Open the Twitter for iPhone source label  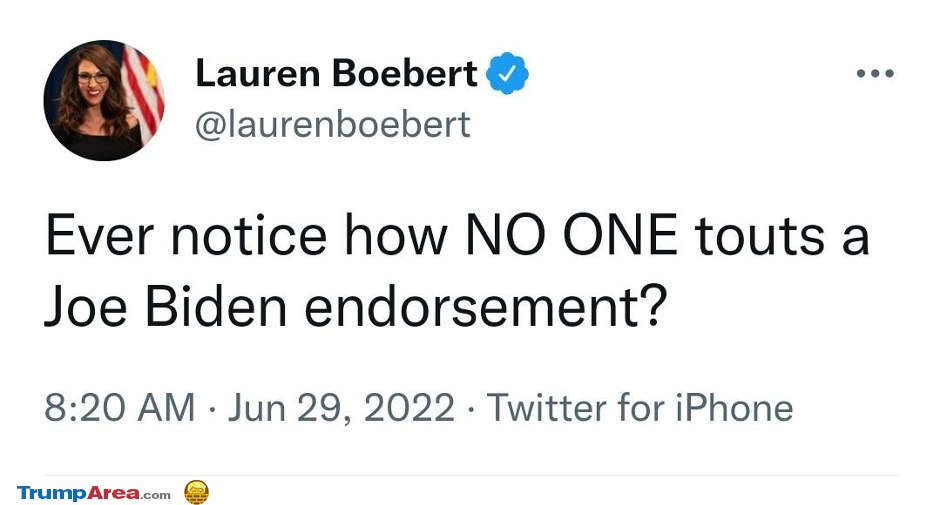(639, 408)
